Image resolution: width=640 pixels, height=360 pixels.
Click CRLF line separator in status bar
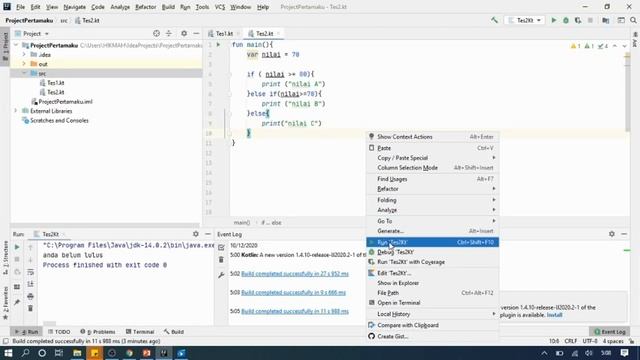[571, 341]
